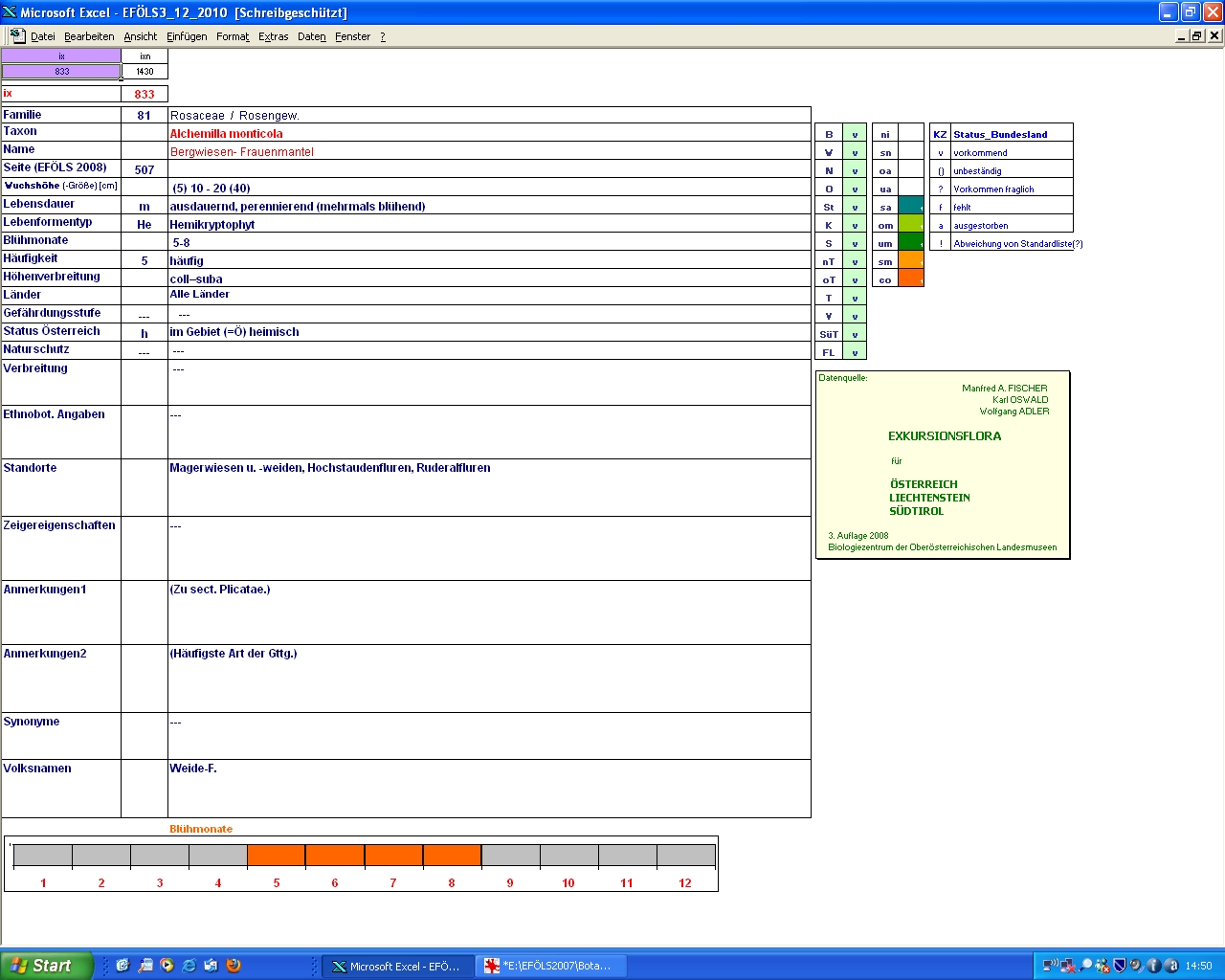Open the Fenster menu
Image resolution: width=1225 pixels, height=980 pixels.
click(352, 36)
